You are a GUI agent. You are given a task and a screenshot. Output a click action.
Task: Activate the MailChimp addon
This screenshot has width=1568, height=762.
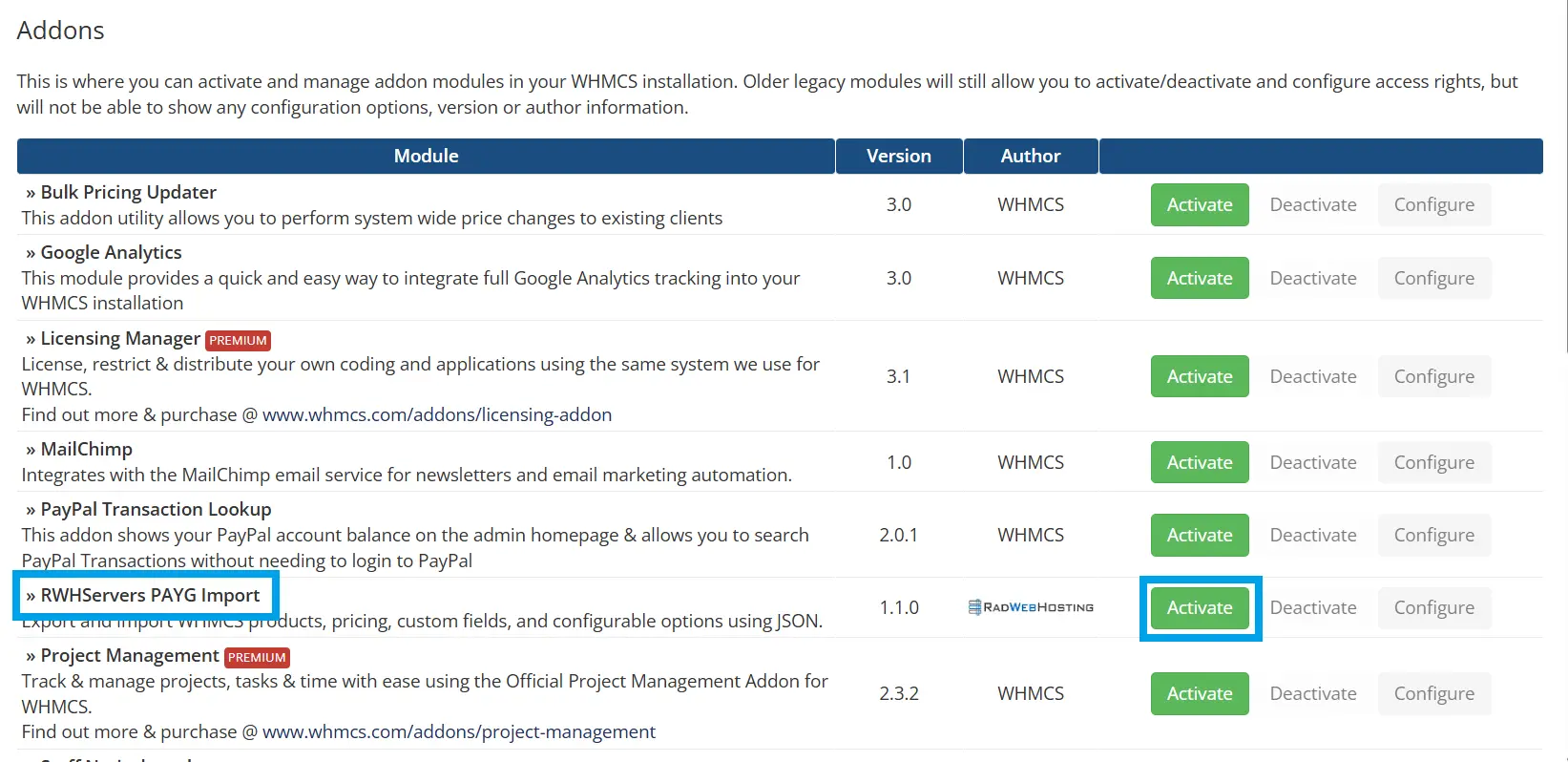[x=1200, y=462]
